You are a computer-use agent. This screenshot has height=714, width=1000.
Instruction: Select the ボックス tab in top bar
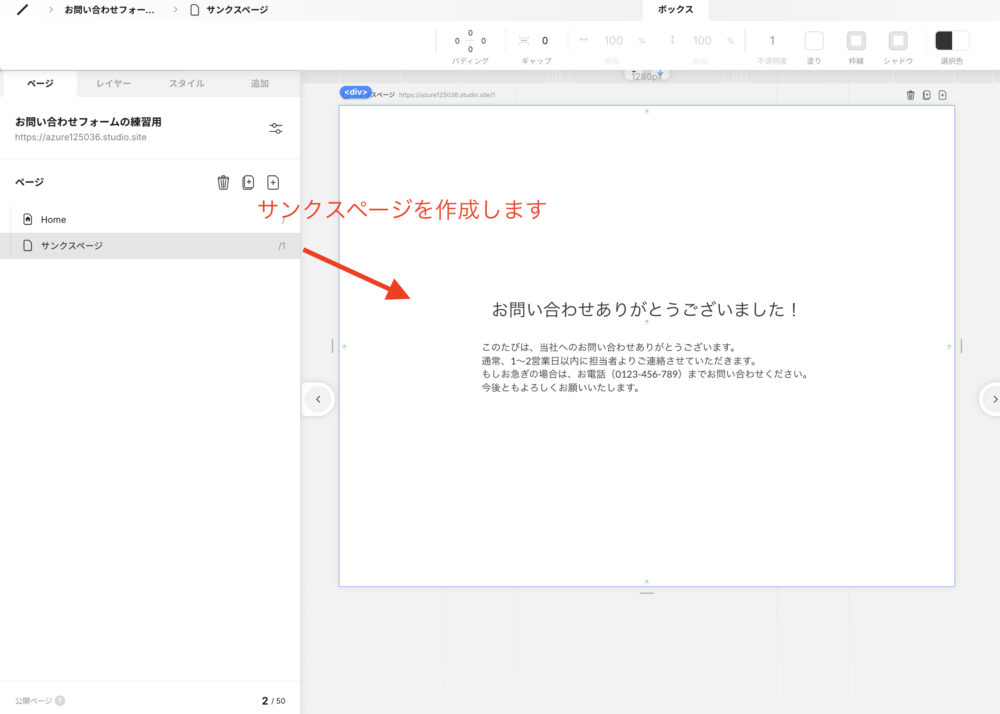click(x=675, y=10)
